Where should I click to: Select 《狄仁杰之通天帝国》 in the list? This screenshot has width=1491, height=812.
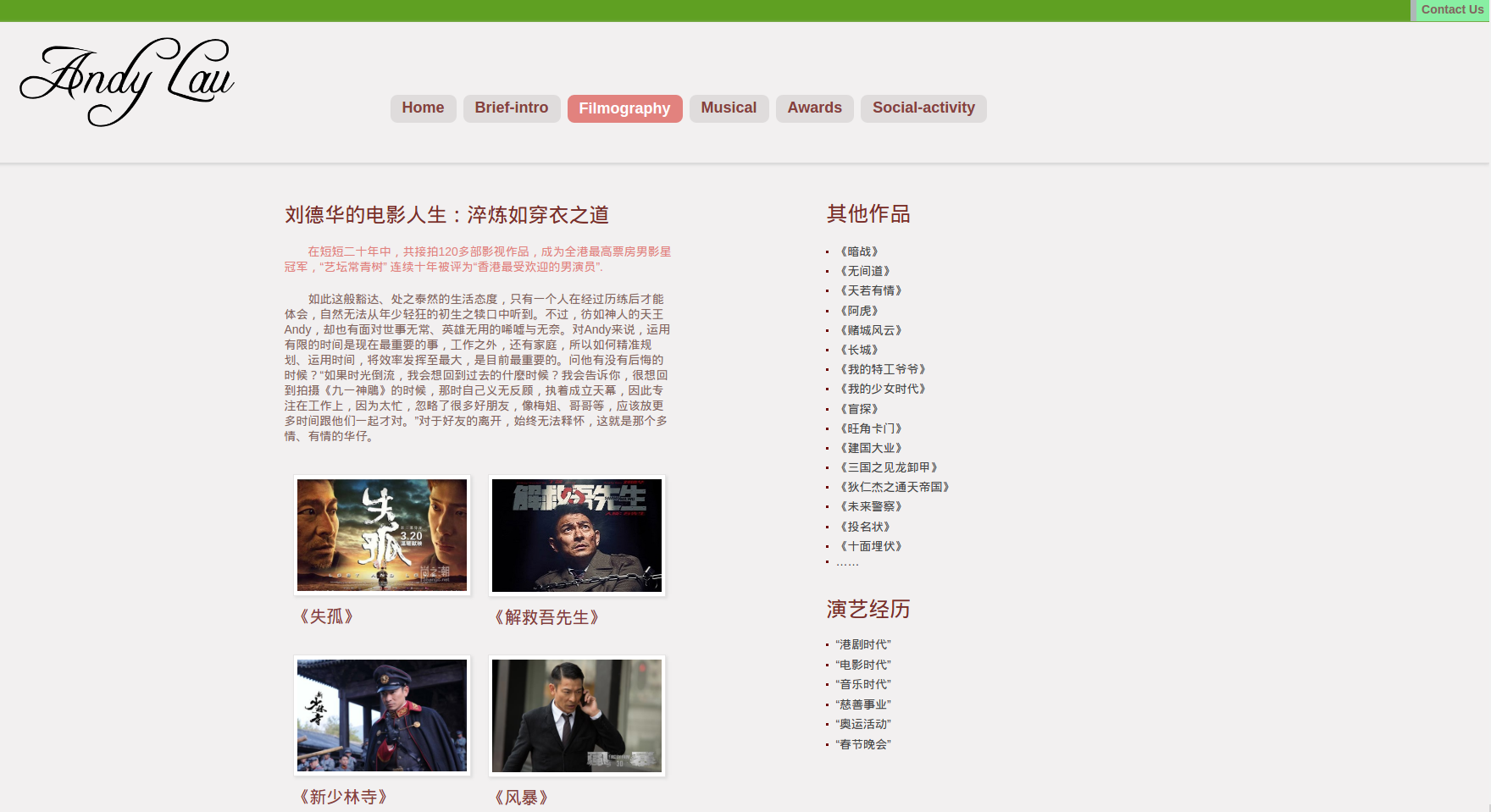tap(895, 487)
